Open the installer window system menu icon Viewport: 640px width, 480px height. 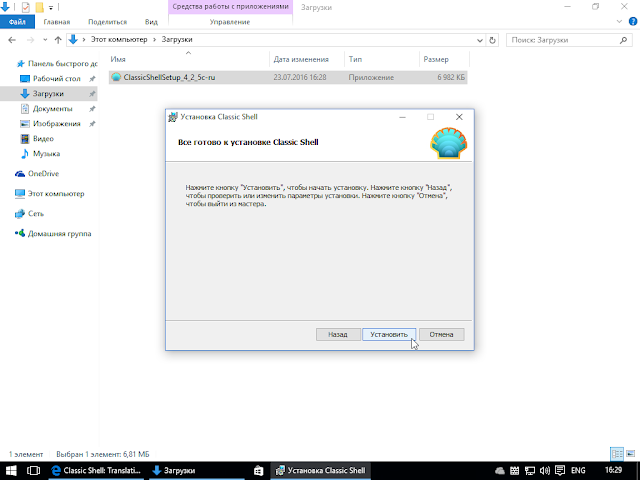173,117
